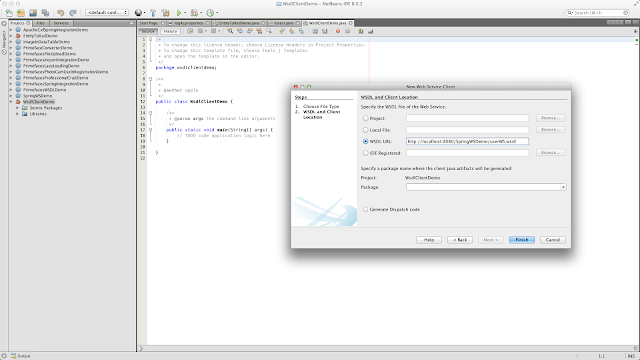Image resolution: width=640 pixels, height=360 pixels.
Task: Click the horizontal scrollbar under the editor
Action: (x=388, y=349)
